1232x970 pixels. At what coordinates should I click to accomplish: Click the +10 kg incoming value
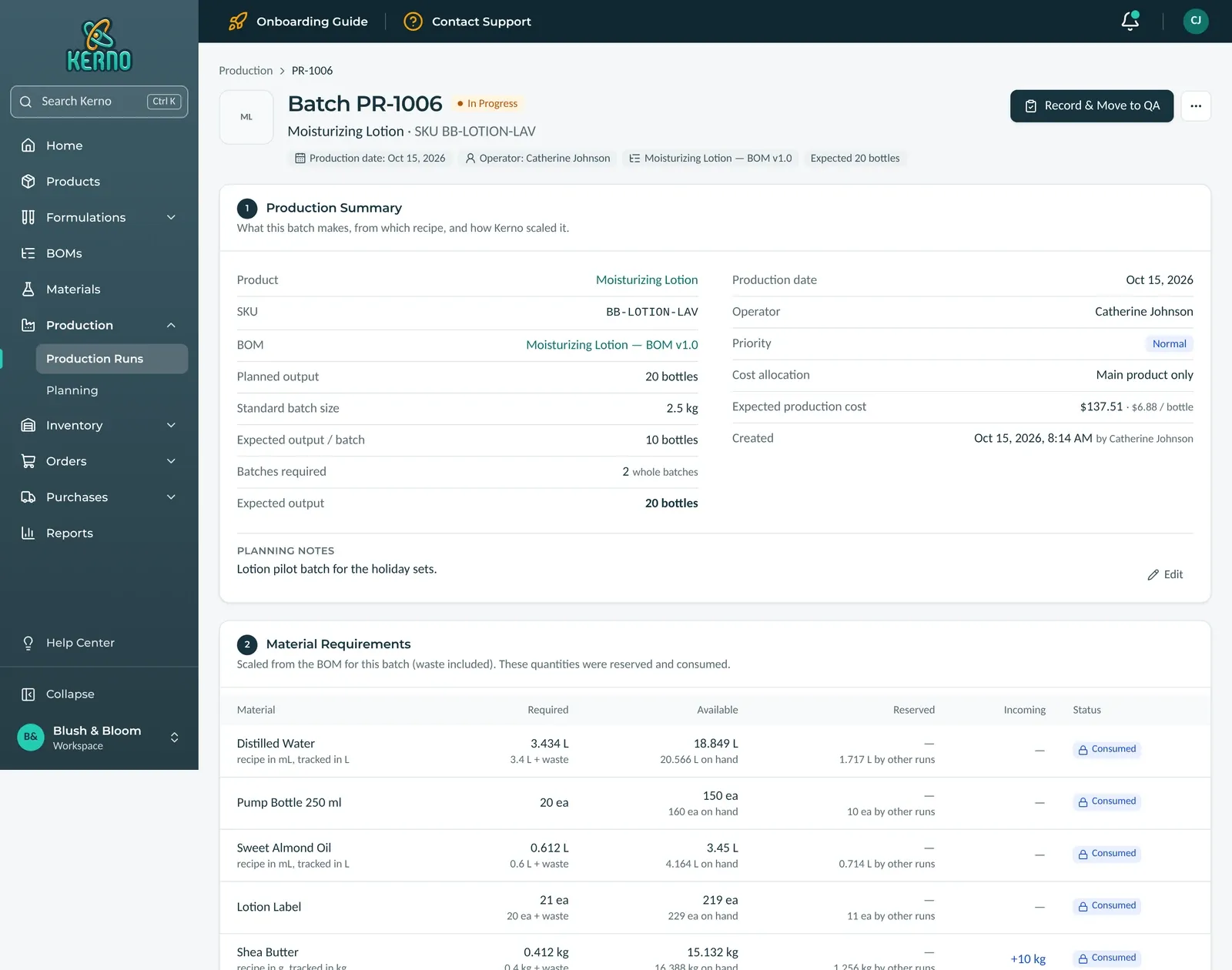point(1028,958)
